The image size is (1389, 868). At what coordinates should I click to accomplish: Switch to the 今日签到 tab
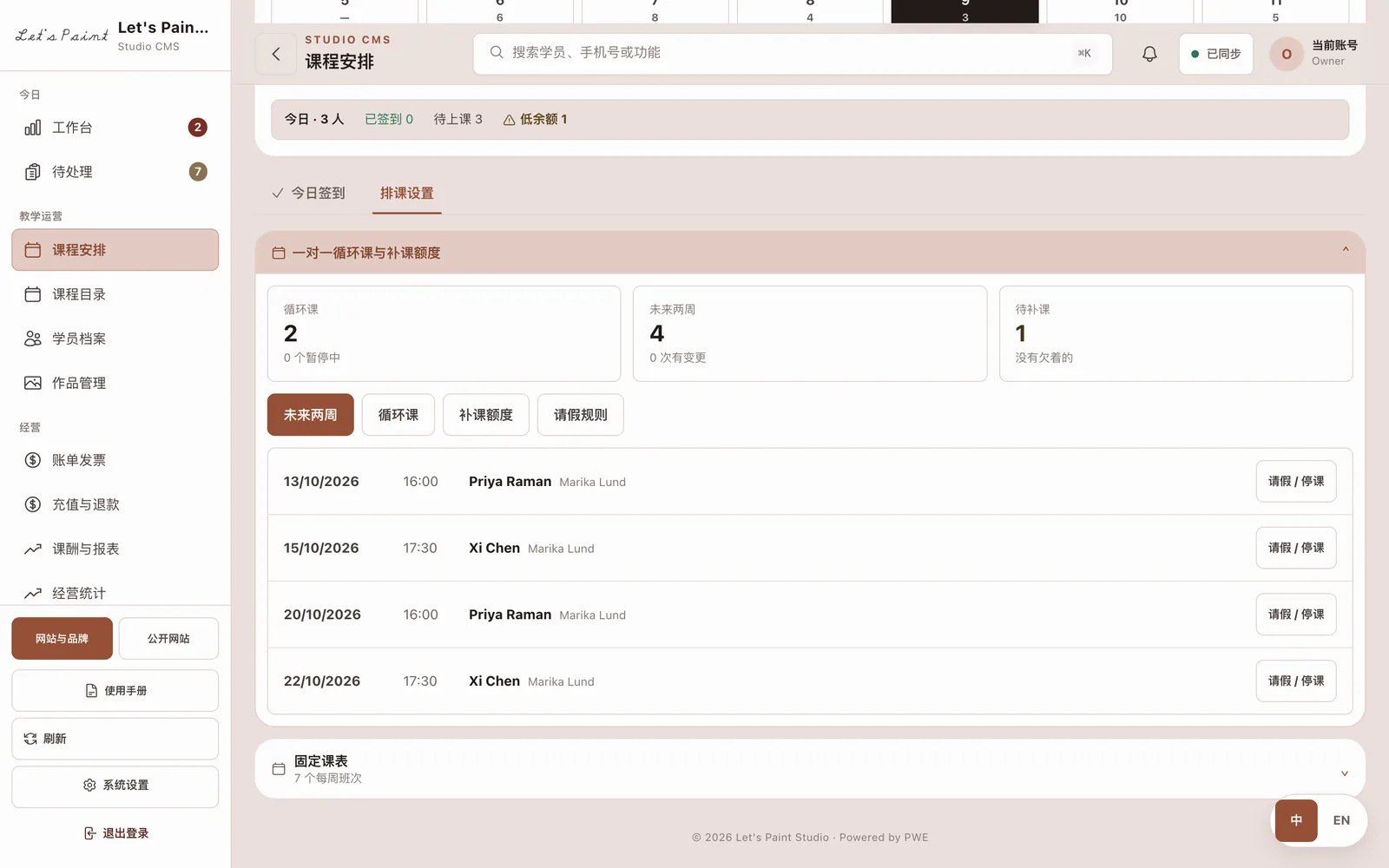coord(308,194)
